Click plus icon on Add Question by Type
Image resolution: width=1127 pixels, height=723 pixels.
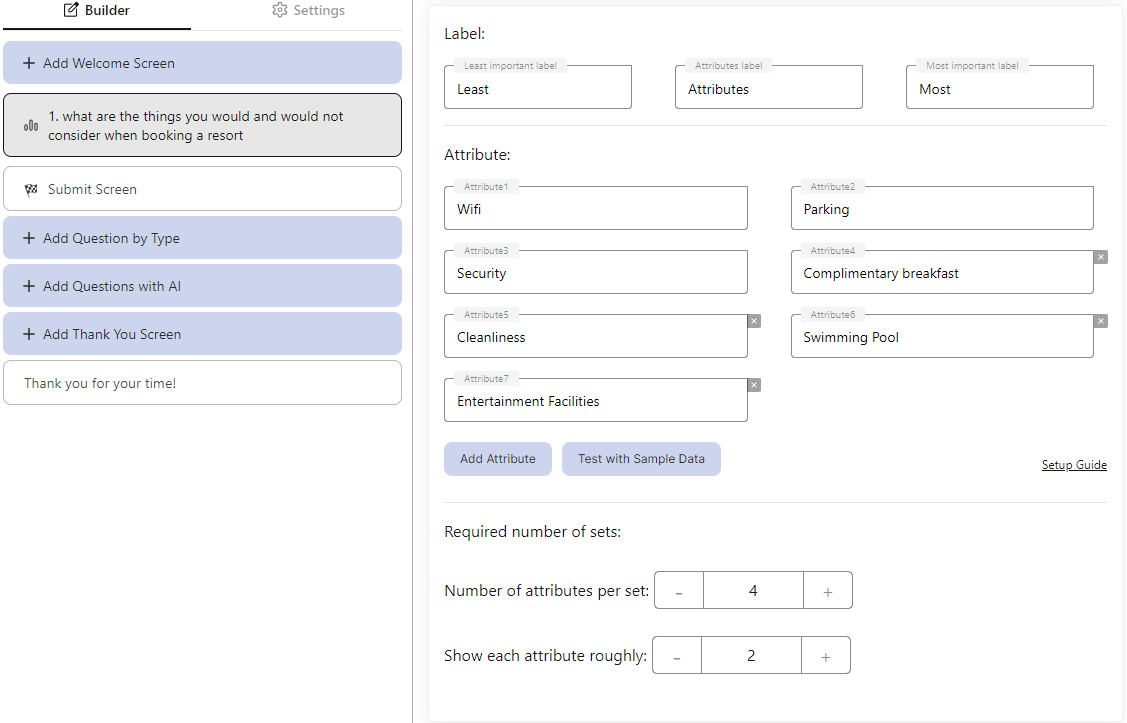[x=29, y=238]
